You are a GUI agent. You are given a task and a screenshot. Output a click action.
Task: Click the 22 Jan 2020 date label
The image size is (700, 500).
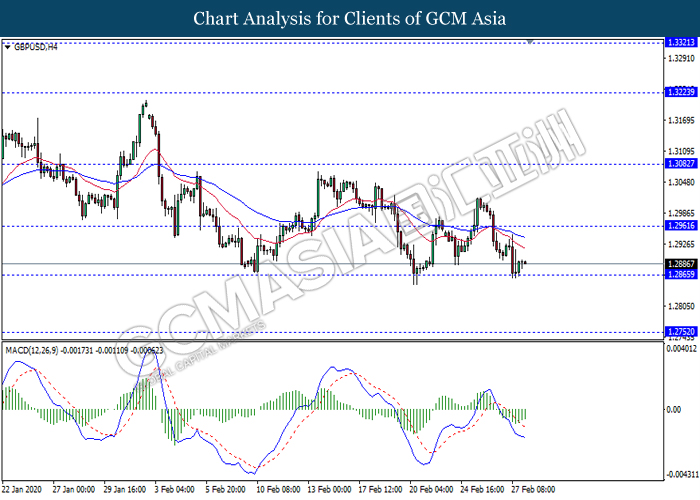click(x=22, y=489)
